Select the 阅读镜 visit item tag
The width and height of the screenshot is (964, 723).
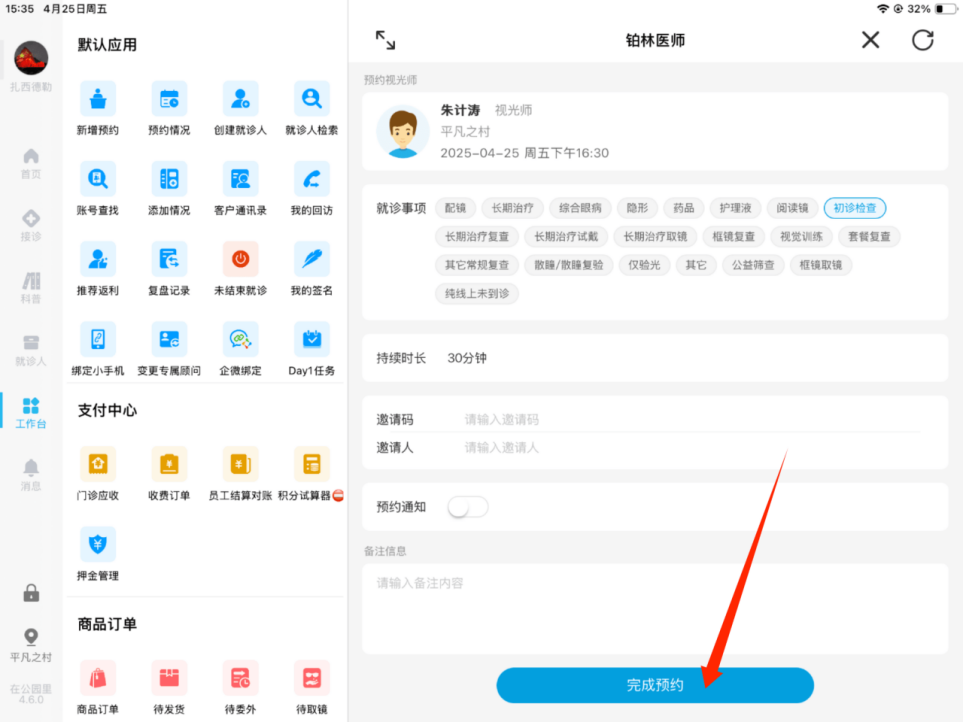click(x=792, y=208)
